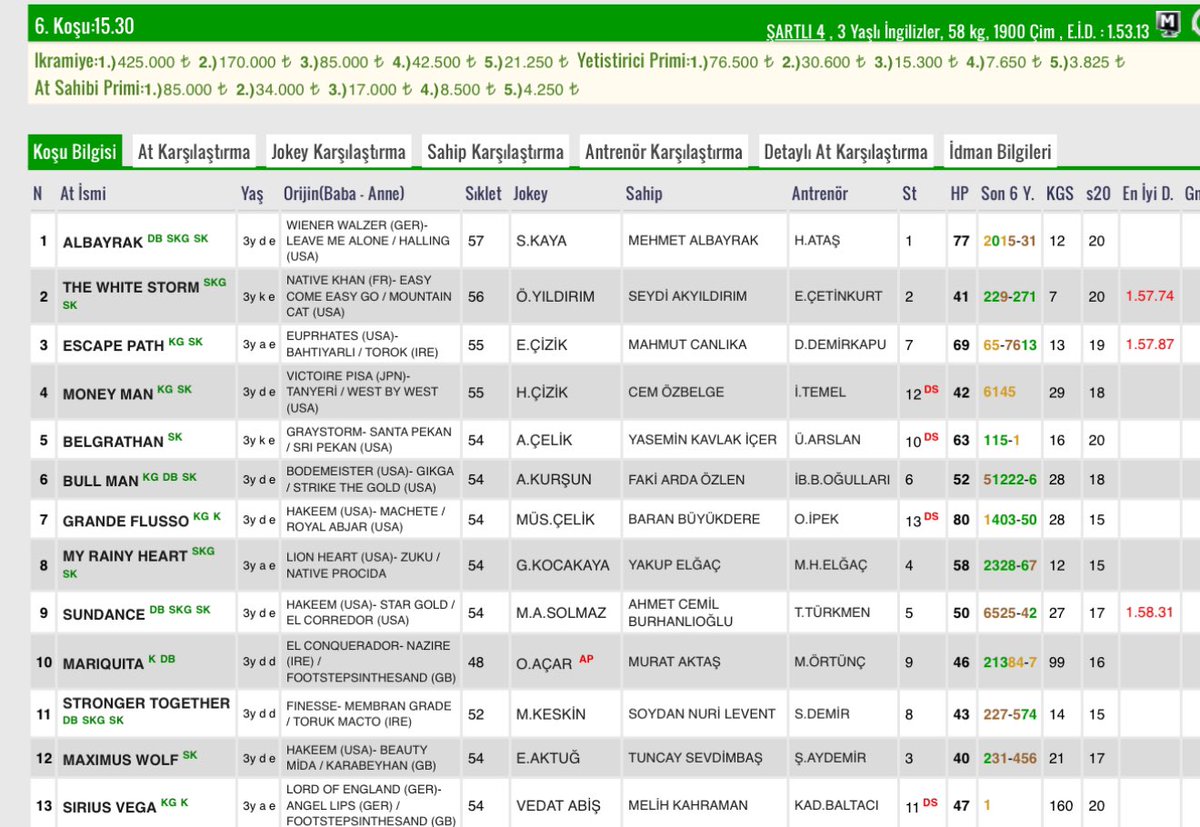Open jockey VEDAT ABİŞ page
Screen dimensions: 1200x827
[x=558, y=806]
